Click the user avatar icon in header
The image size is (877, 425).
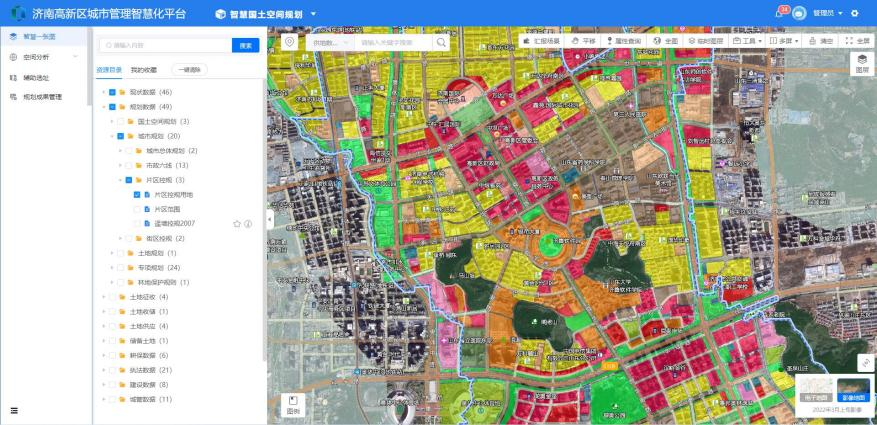click(x=799, y=13)
